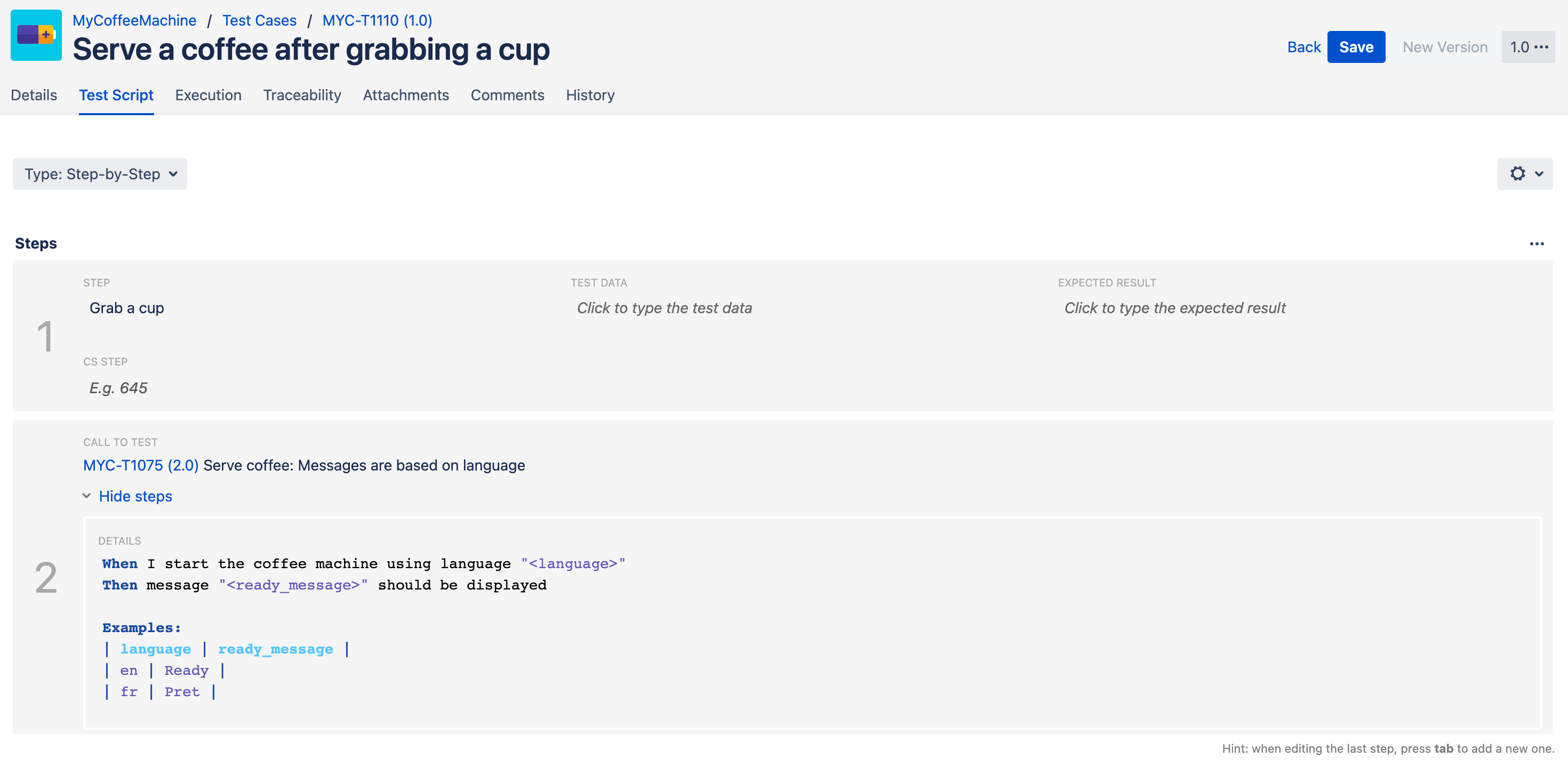View the Traceability tab

tap(302, 95)
